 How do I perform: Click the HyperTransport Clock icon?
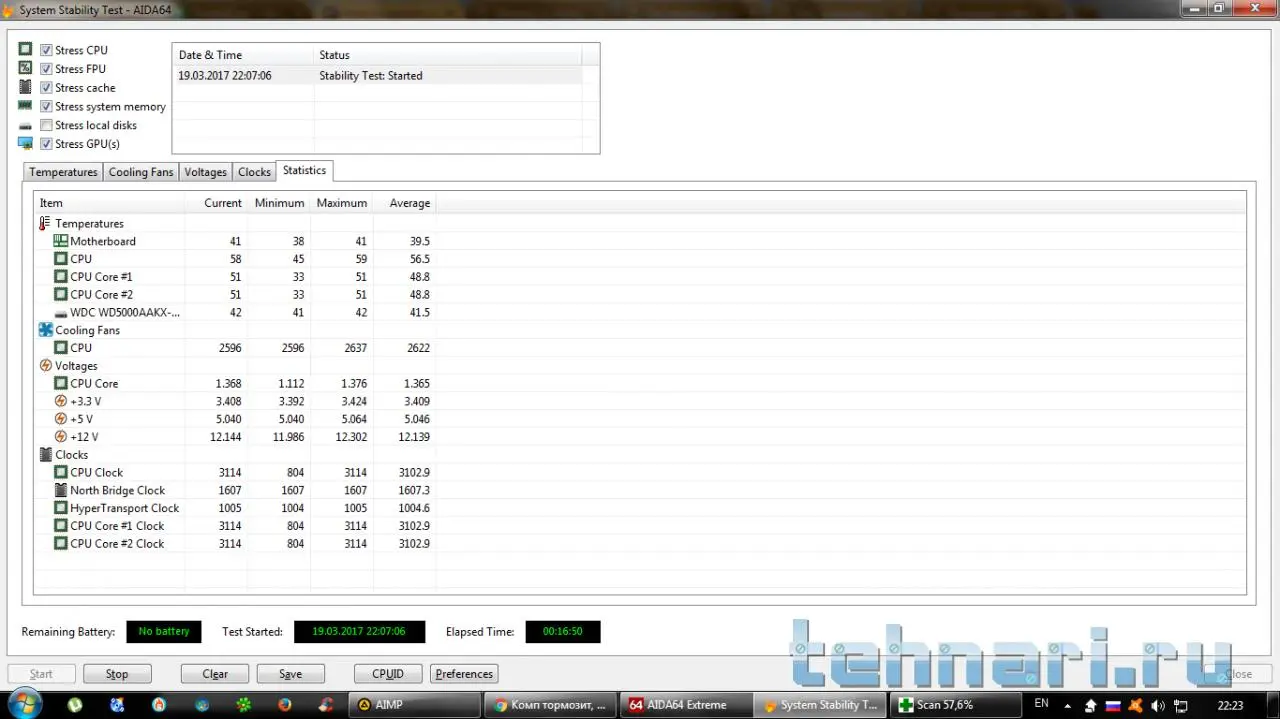[61, 508]
